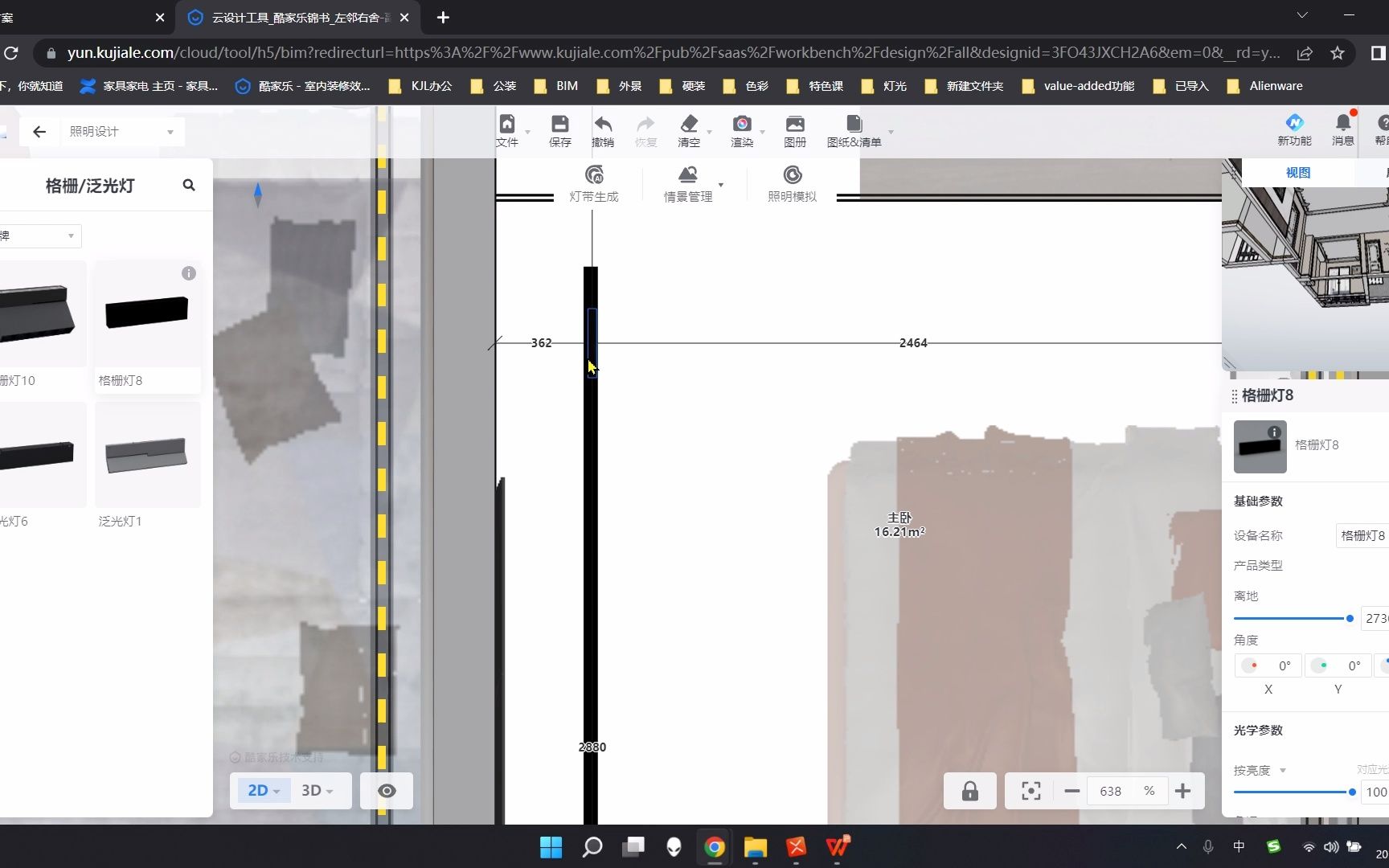The width and height of the screenshot is (1389, 868).
Task: Open WPS app in the taskbar
Action: (x=838, y=847)
